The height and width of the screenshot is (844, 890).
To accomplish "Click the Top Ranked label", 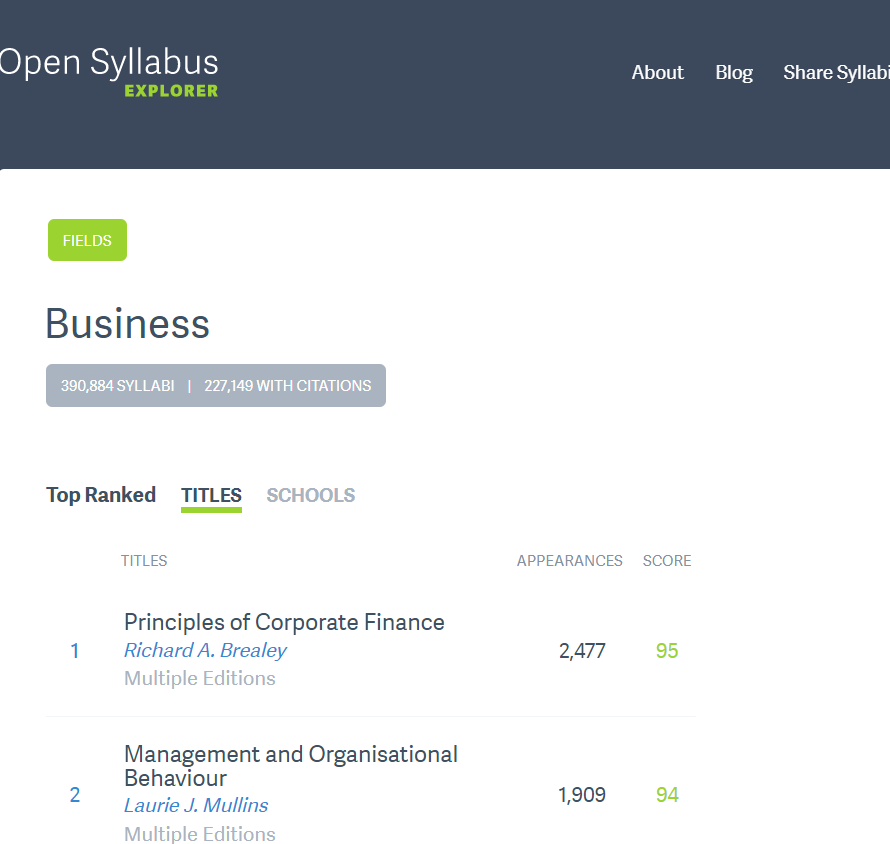I will (101, 496).
